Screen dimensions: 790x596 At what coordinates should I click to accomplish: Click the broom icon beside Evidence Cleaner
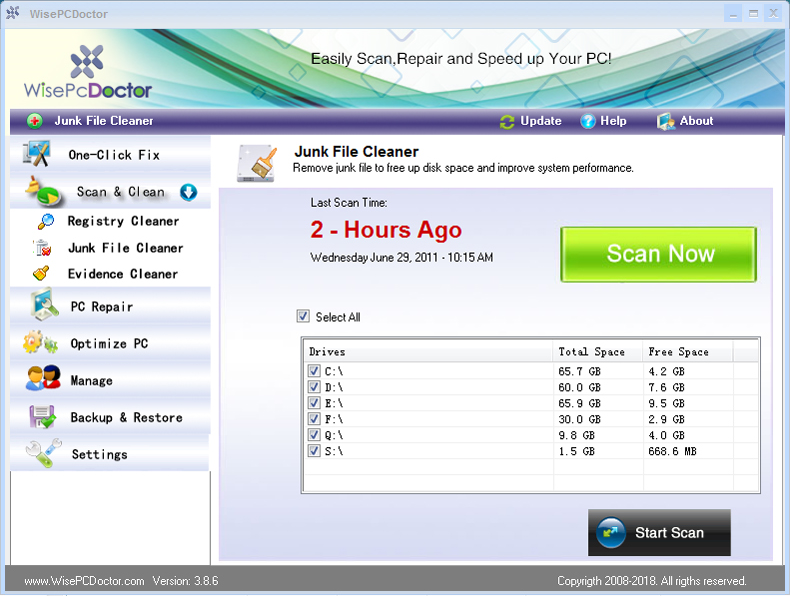(42, 274)
